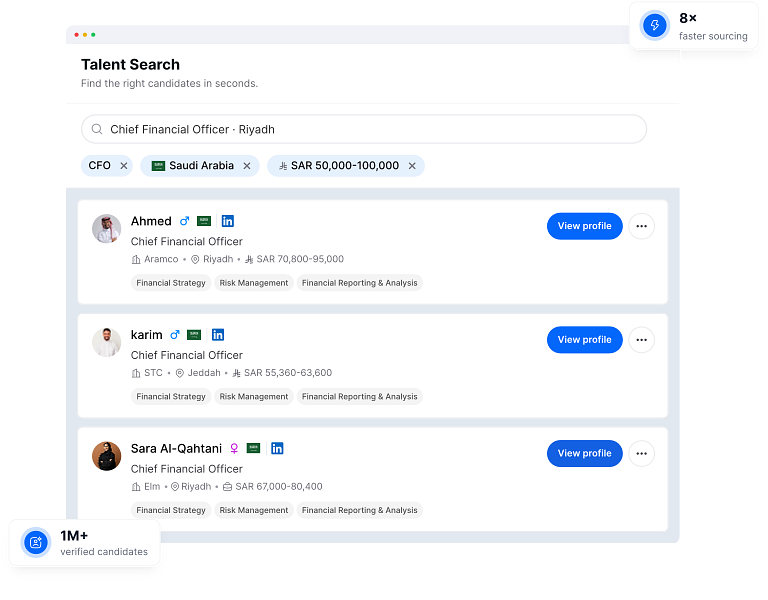Viewport: 768px width, 600px height.
Task: Click the name Sara Al-Qahtani
Action: point(176,448)
